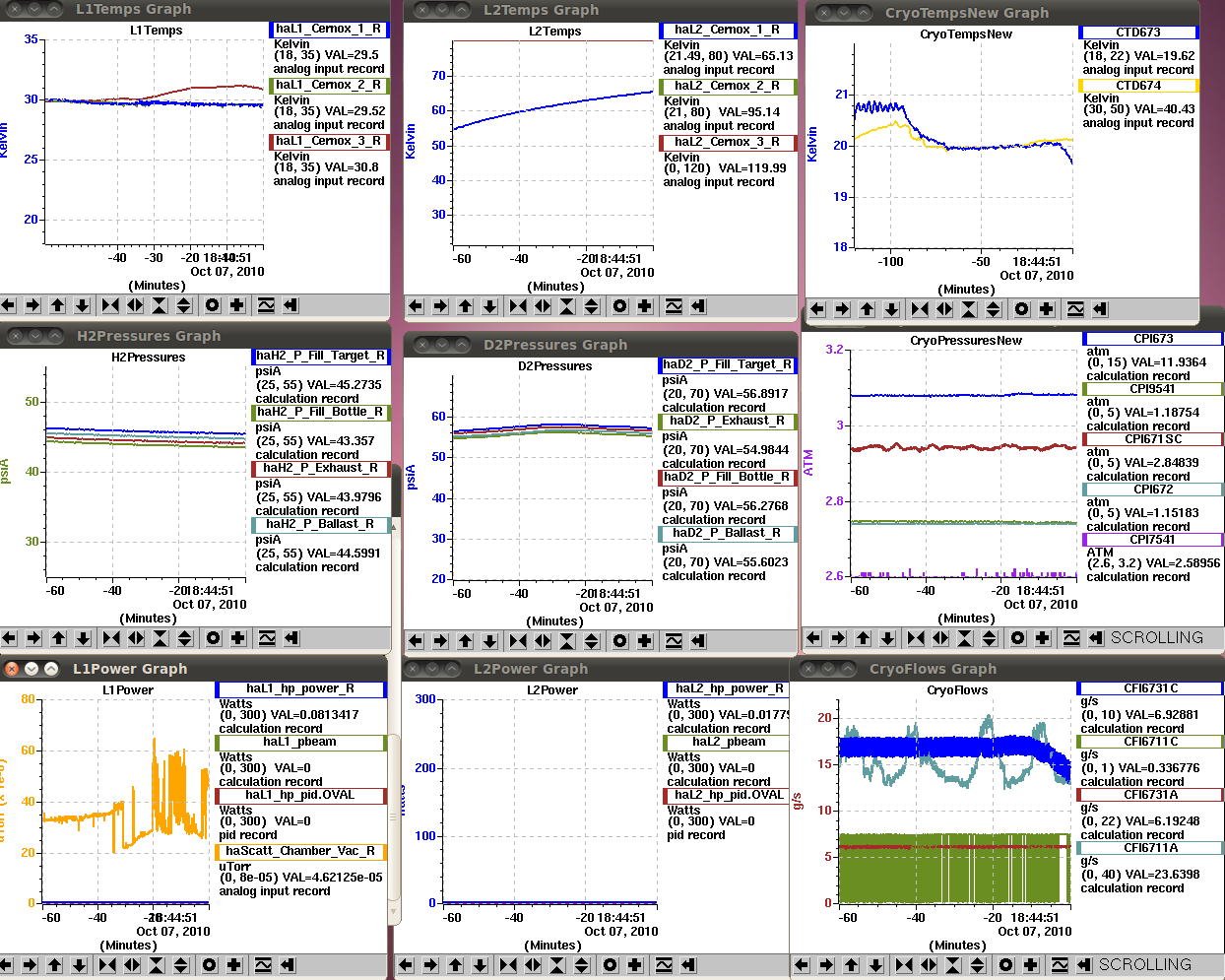
Task: Toggle scroll-mode graph icon in L1Temps toolbar
Action: 266,305
